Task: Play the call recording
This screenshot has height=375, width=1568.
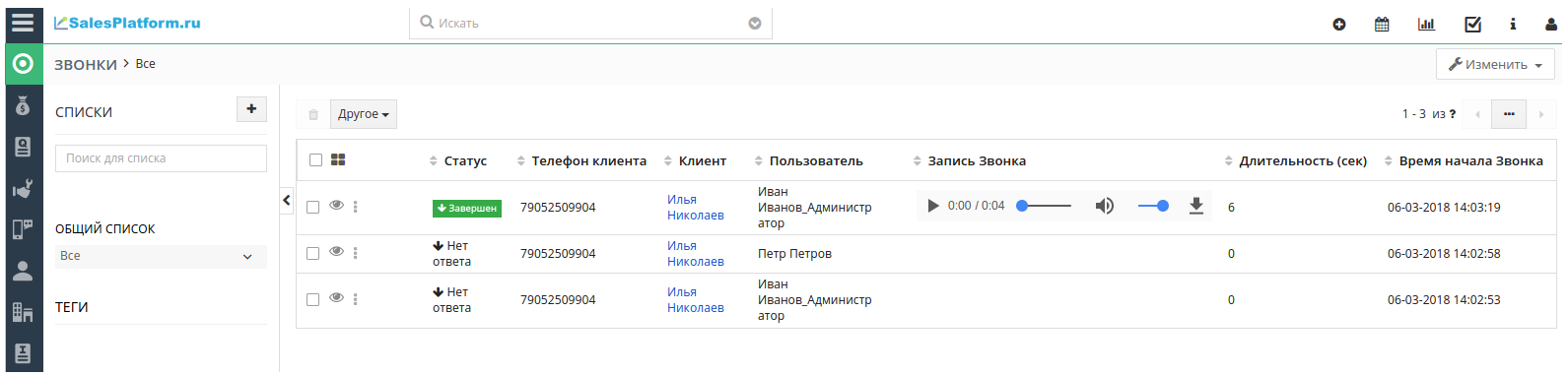Action: [x=932, y=206]
